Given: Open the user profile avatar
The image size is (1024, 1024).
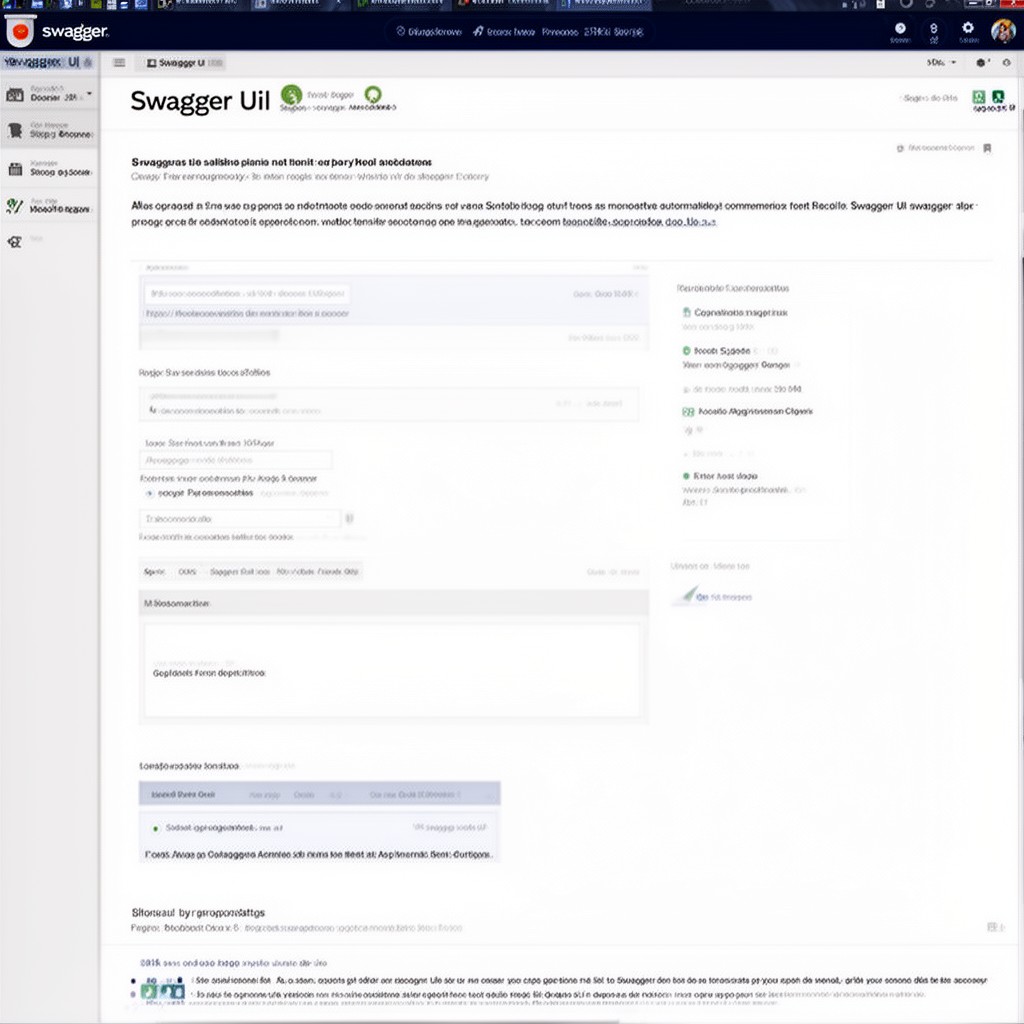Looking at the screenshot, I should [1002, 31].
